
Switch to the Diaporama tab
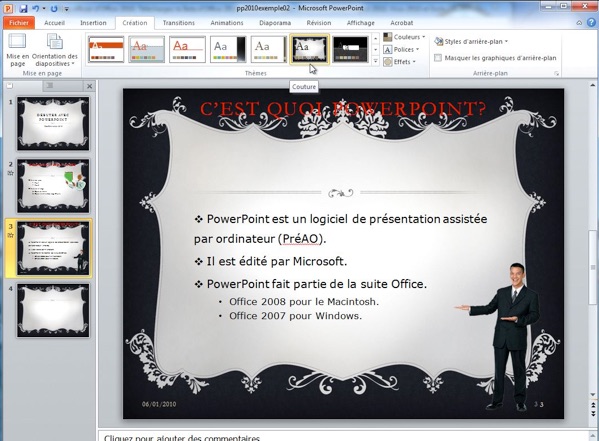(x=275, y=23)
